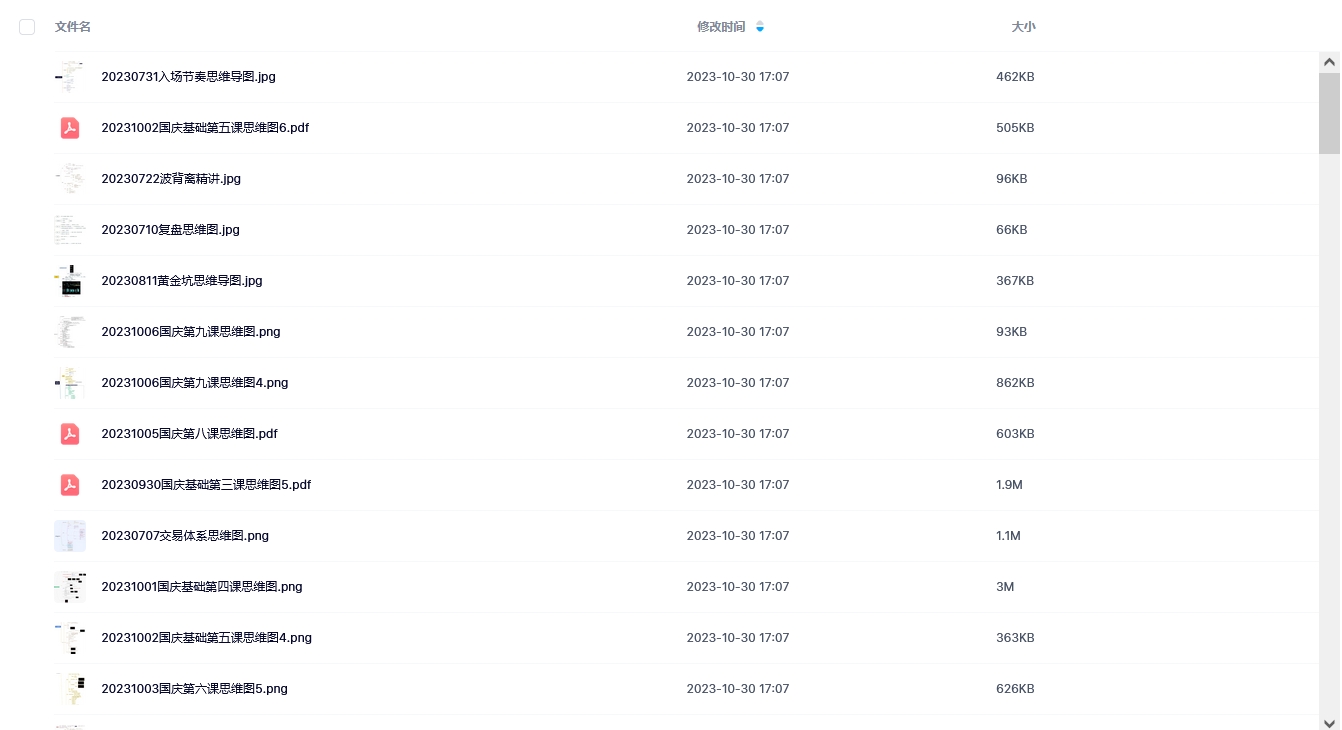The image size is (1342, 730).
Task: Open file 20230710复盘思维图.jpg
Action: pyautogui.click(x=170, y=230)
